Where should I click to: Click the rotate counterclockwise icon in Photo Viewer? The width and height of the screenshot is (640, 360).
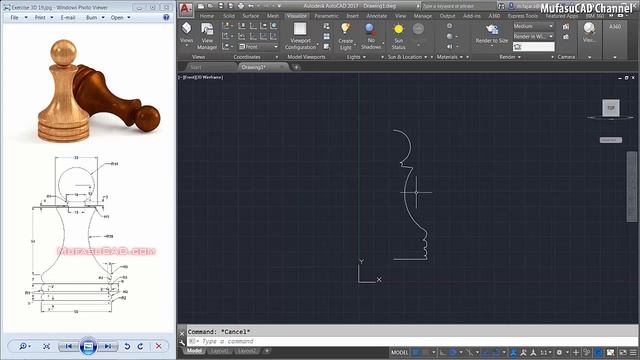127,346
